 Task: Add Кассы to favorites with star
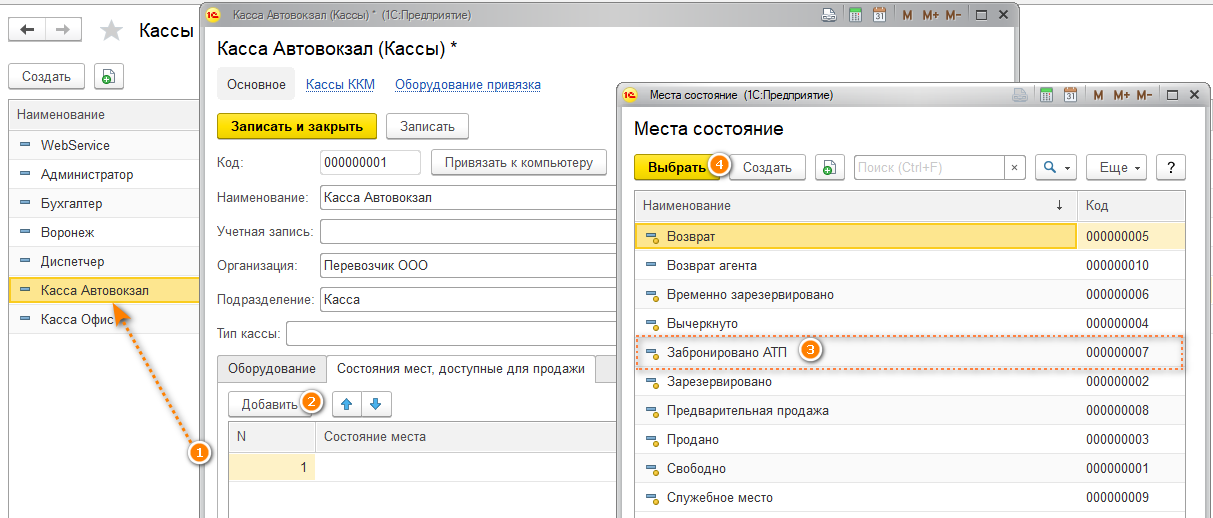click(x=112, y=31)
